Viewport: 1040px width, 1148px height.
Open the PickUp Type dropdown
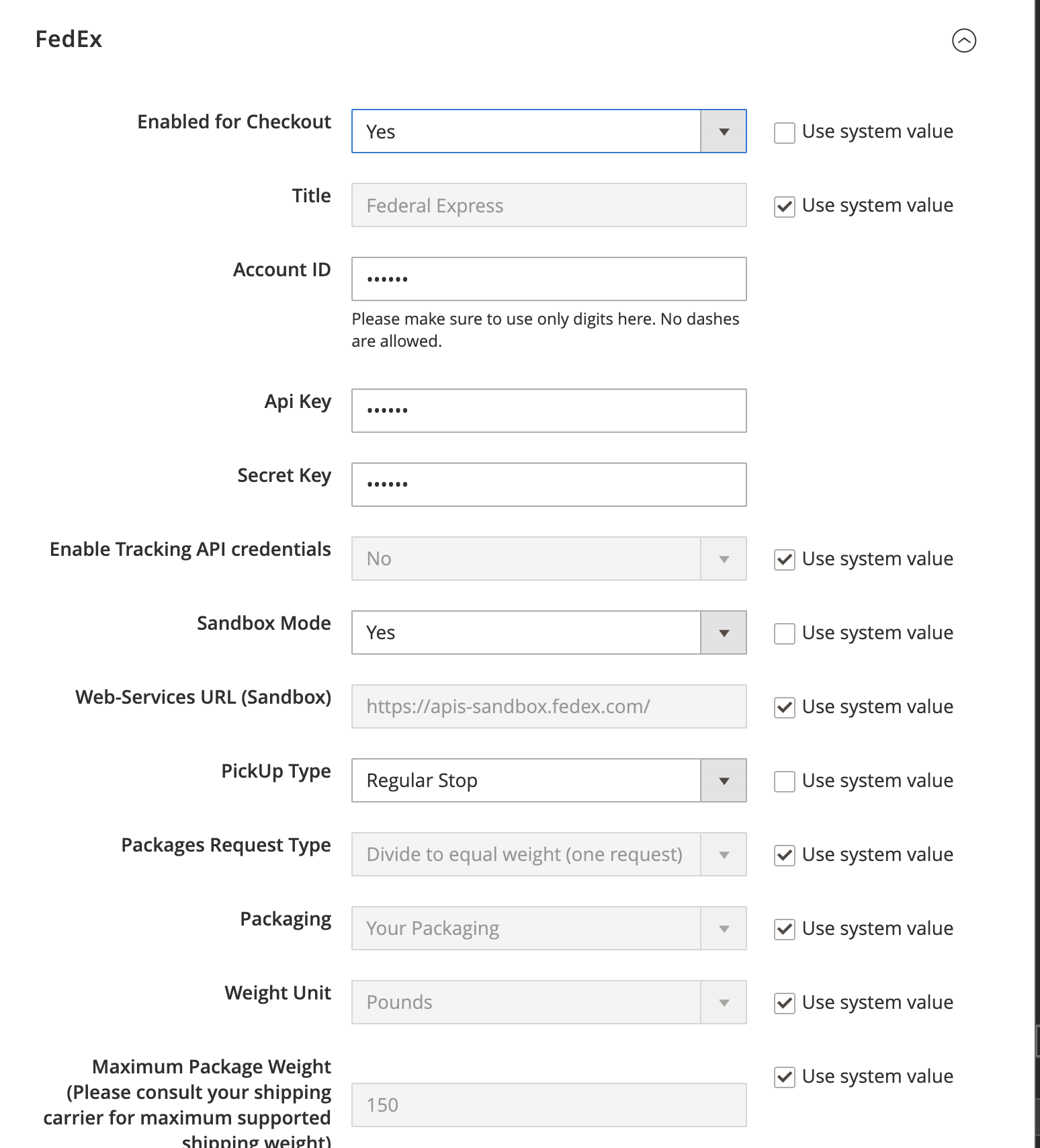549,780
